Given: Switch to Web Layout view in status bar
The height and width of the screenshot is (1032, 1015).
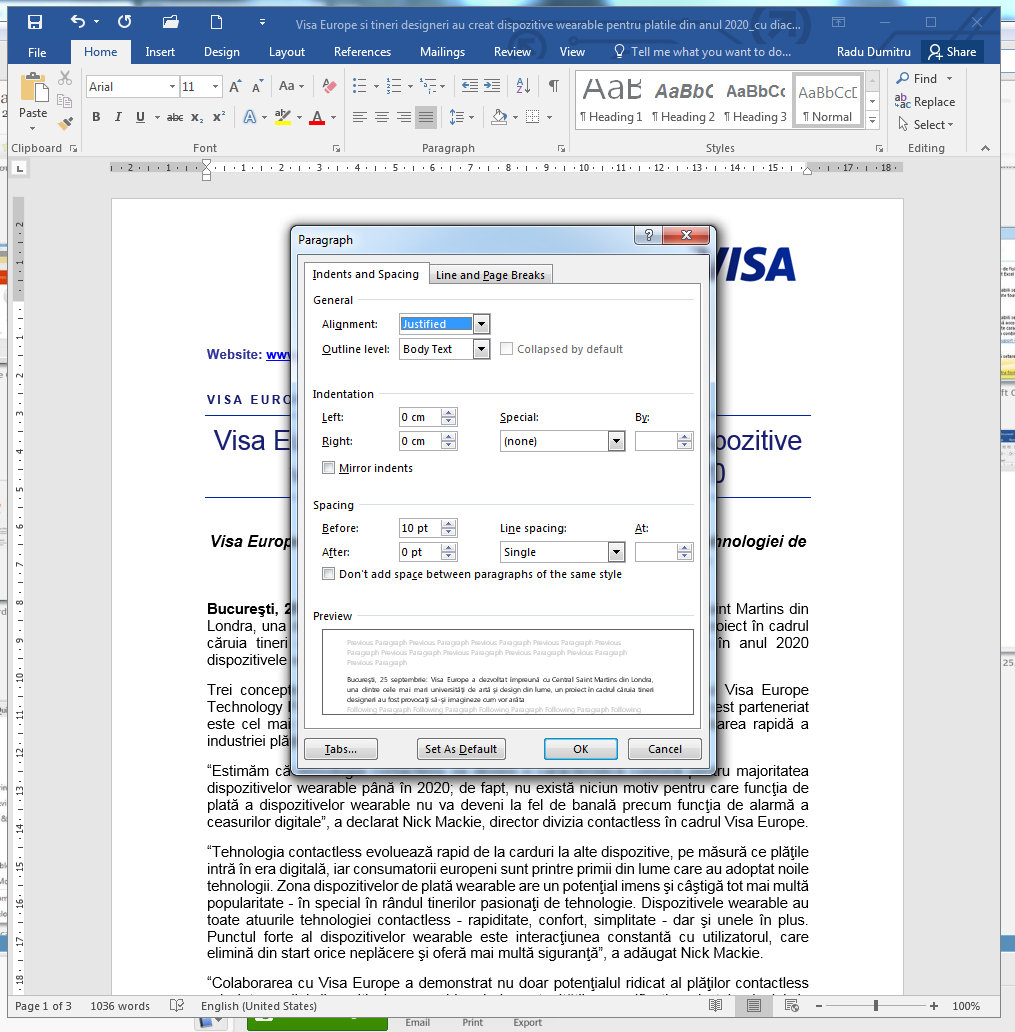Looking at the screenshot, I should (792, 1006).
